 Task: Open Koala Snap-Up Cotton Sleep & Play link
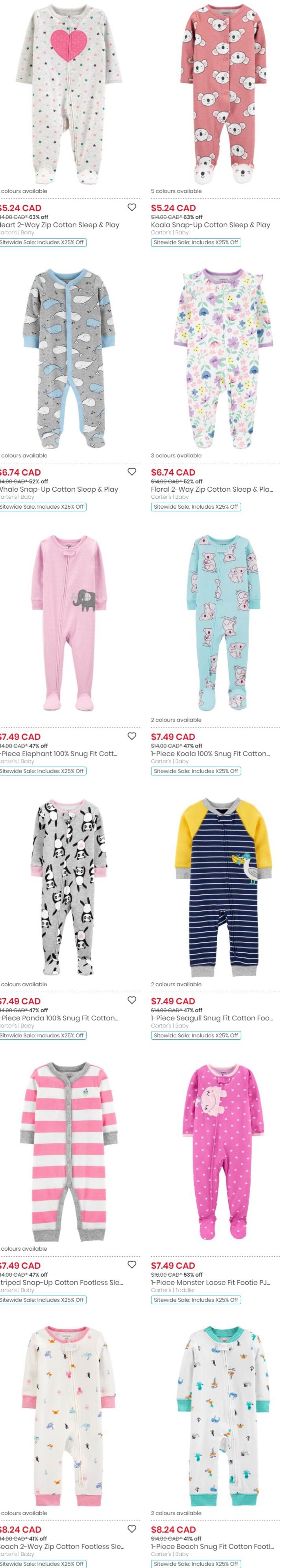click(211, 225)
